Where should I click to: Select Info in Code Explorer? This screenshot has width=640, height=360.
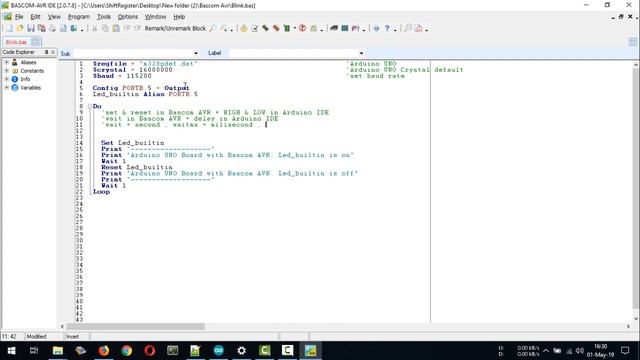pos(25,79)
